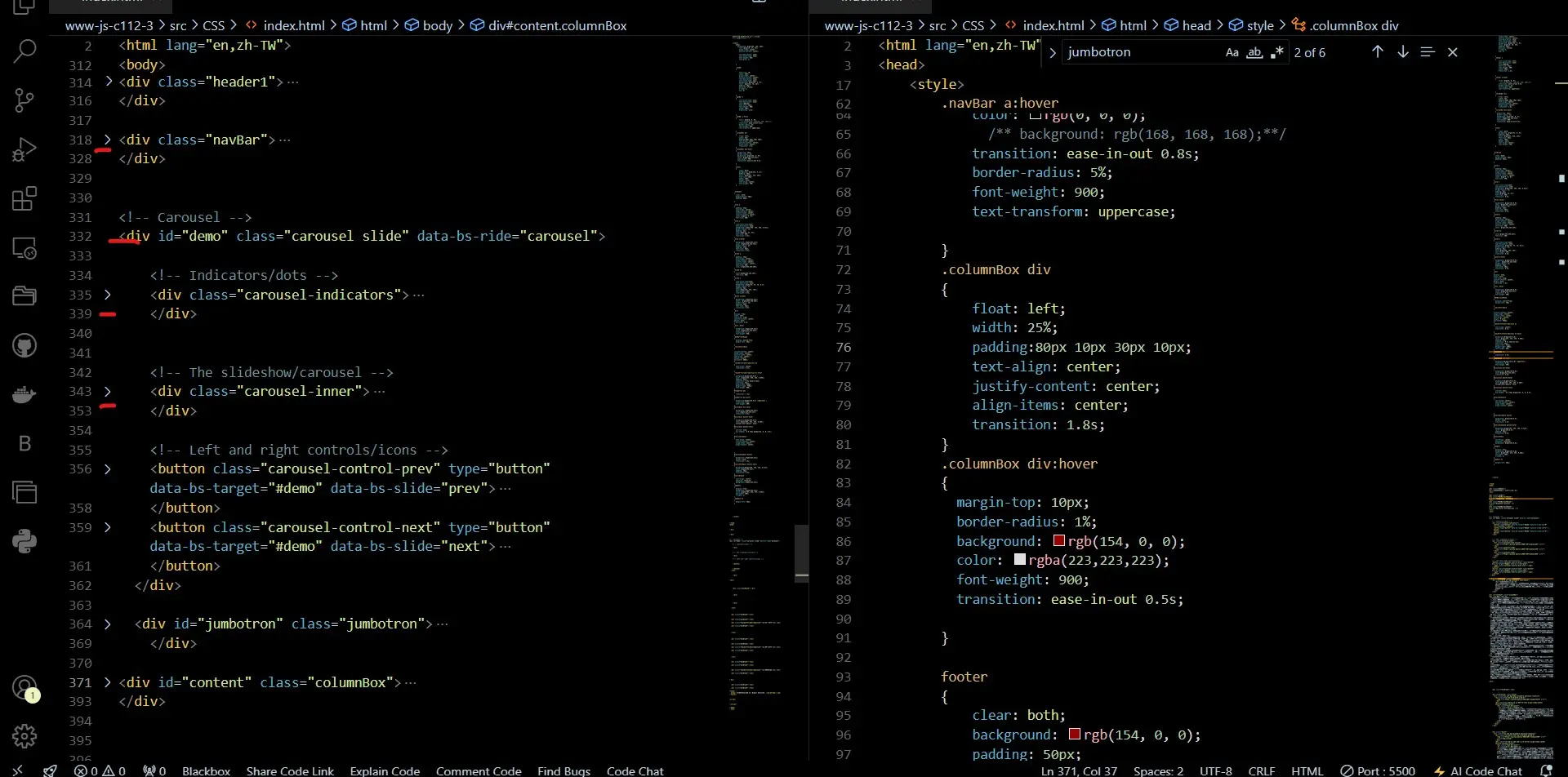The height and width of the screenshot is (777, 1568).
Task: Open the Extensions view
Action: [x=24, y=198]
